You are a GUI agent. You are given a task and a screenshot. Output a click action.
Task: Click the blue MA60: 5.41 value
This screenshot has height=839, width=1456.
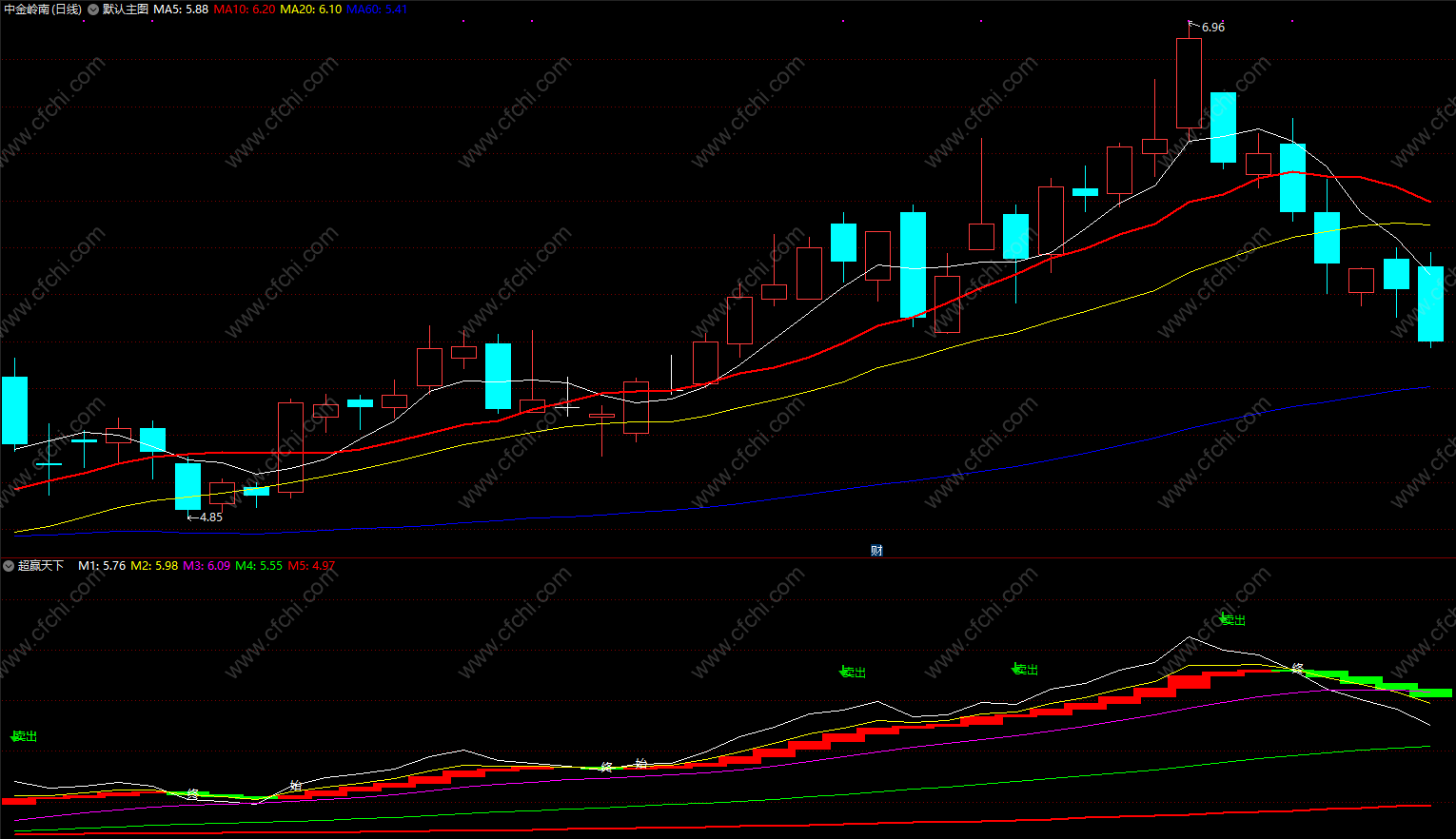tap(377, 10)
